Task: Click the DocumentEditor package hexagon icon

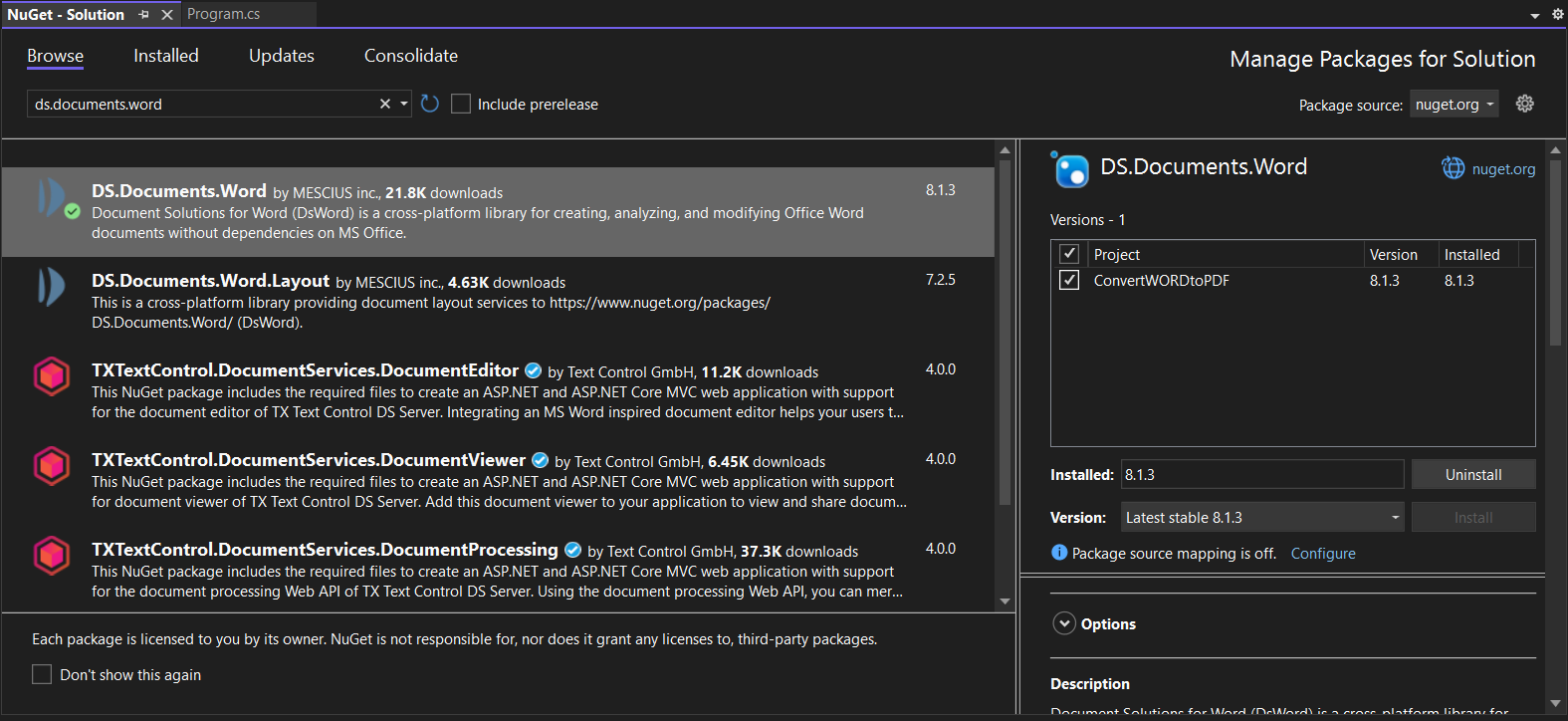Action: coord(52,376)
